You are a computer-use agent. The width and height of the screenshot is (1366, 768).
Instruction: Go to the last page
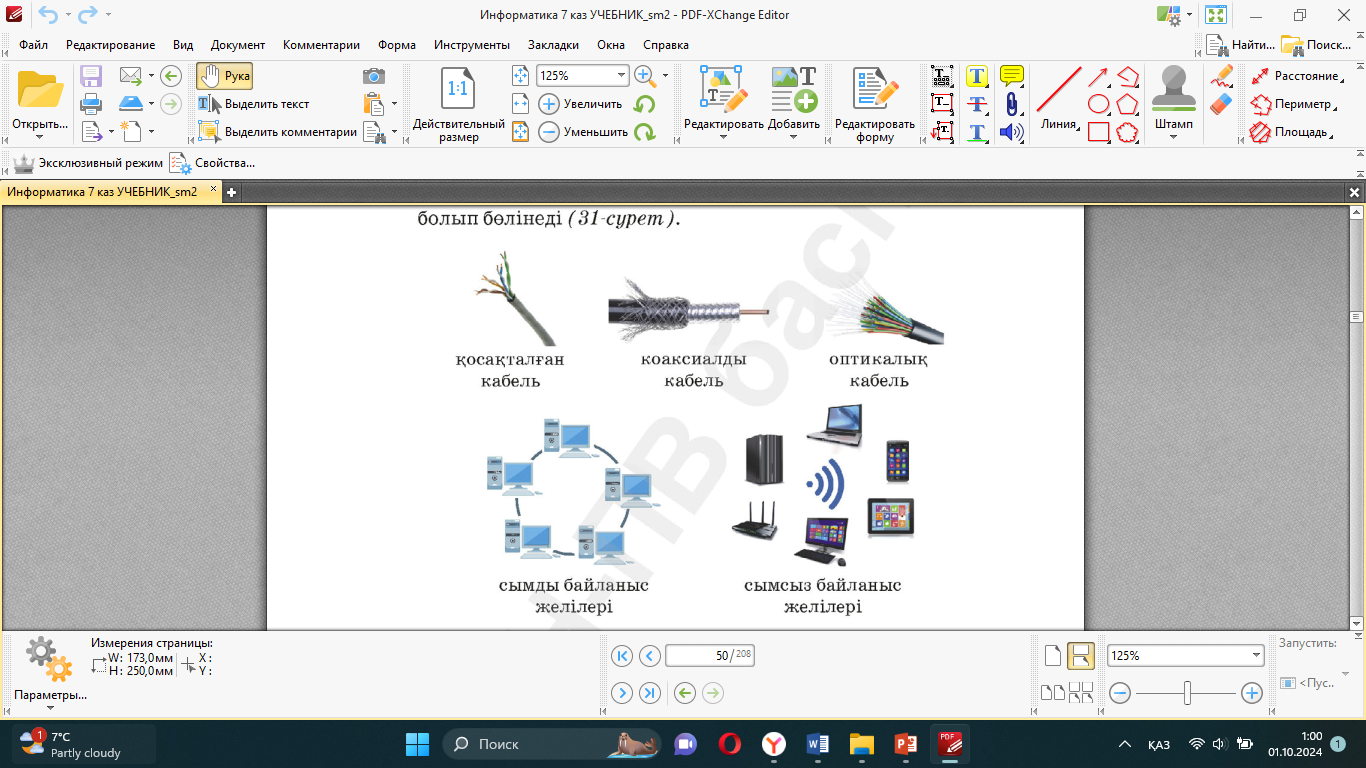[650, 693]
